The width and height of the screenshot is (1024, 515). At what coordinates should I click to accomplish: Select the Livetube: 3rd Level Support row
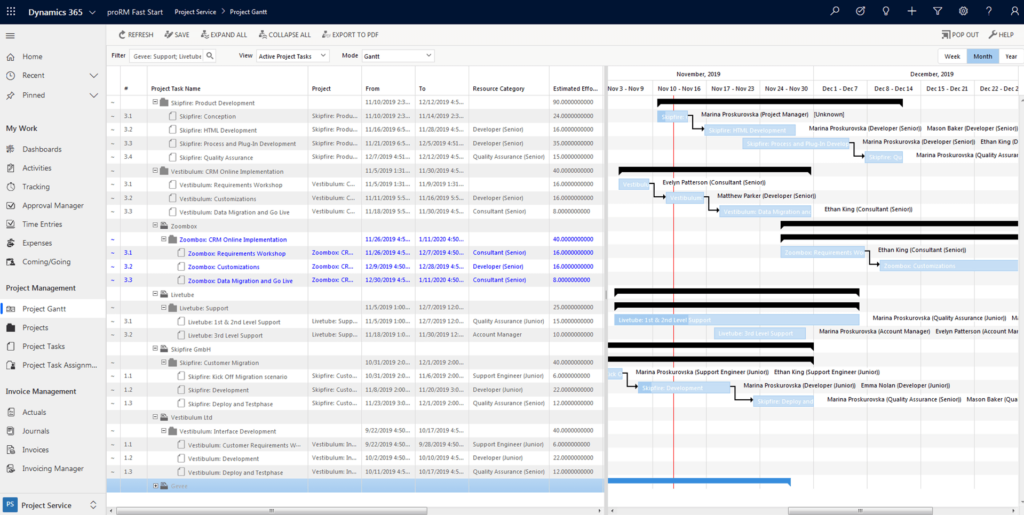pyautogui.click(x=356, y=335)
